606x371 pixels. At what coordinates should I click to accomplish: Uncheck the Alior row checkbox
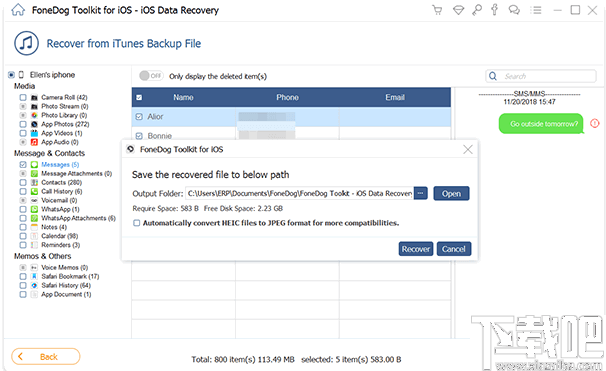click(139, 116)
